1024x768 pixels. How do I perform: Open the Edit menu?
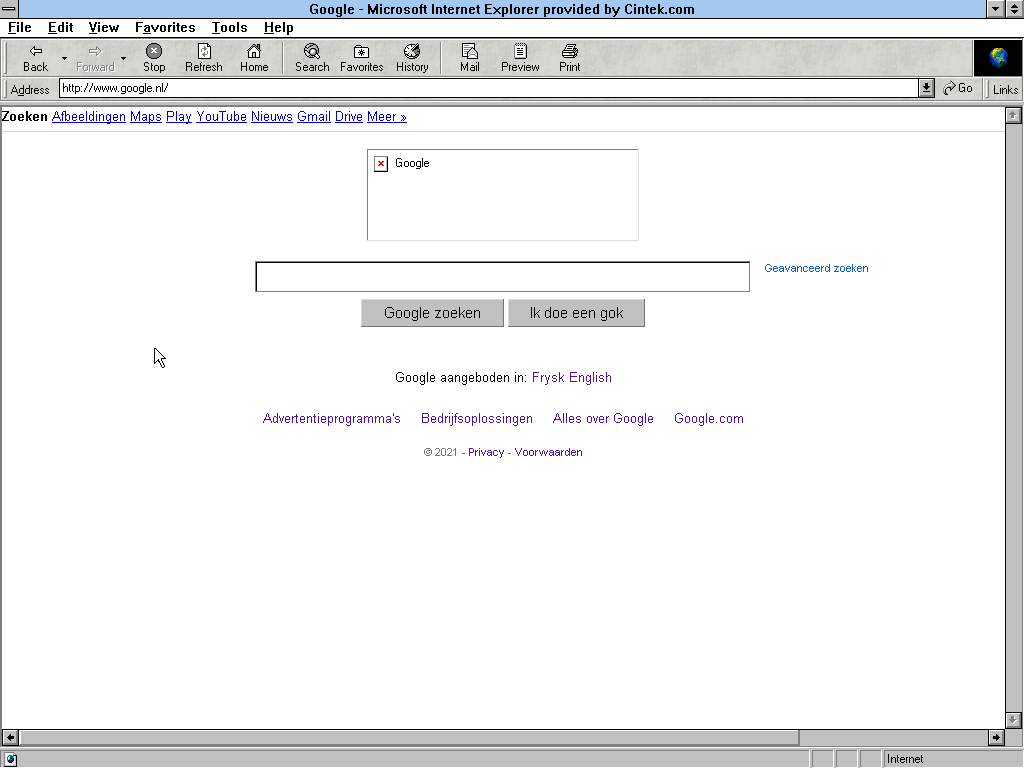[60, 27]
